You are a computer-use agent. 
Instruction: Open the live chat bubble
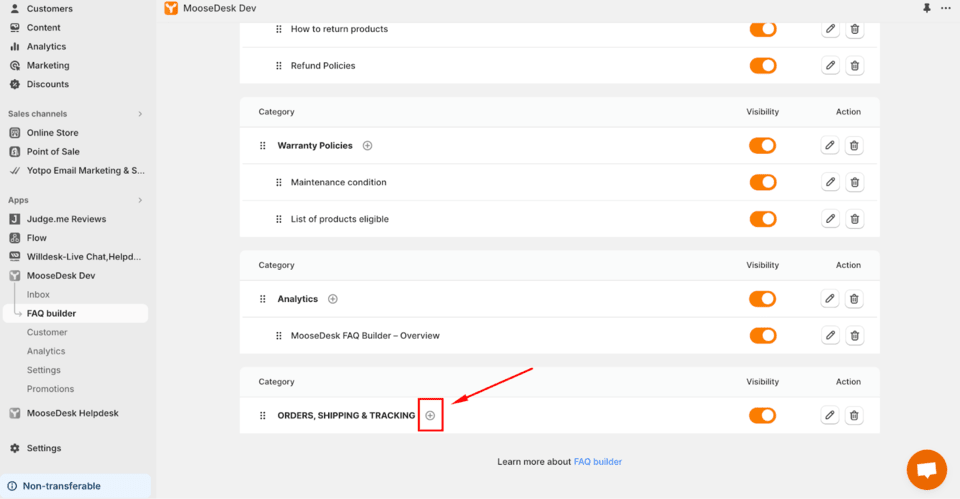(926, 470)
